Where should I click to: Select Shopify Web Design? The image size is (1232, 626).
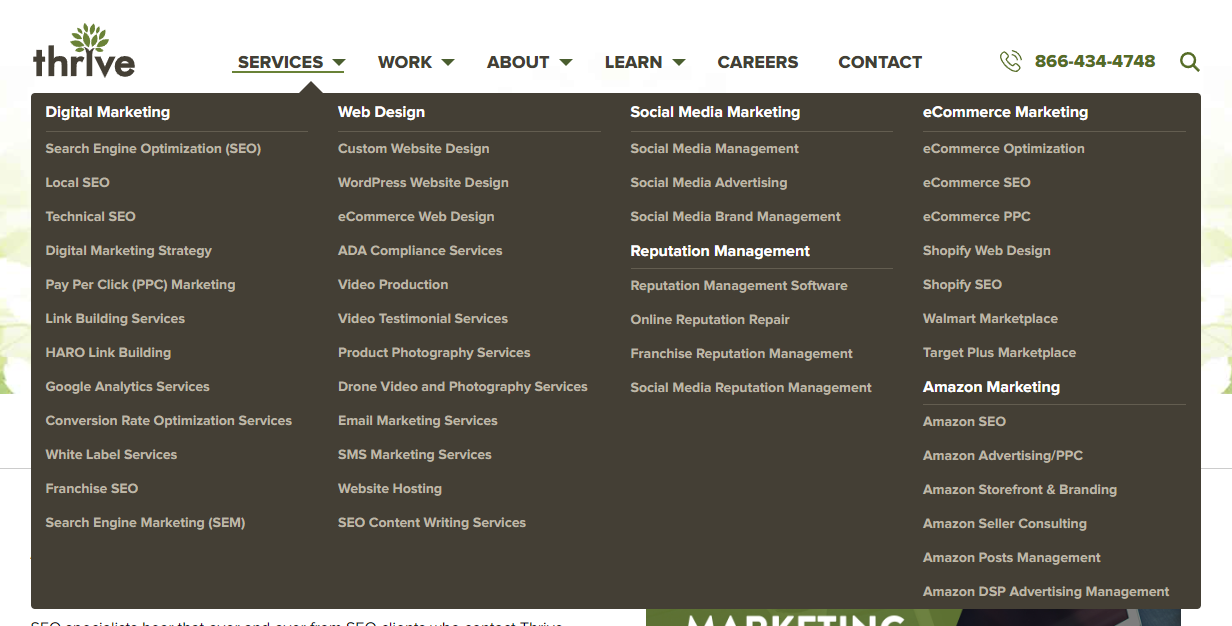[986, 251]
